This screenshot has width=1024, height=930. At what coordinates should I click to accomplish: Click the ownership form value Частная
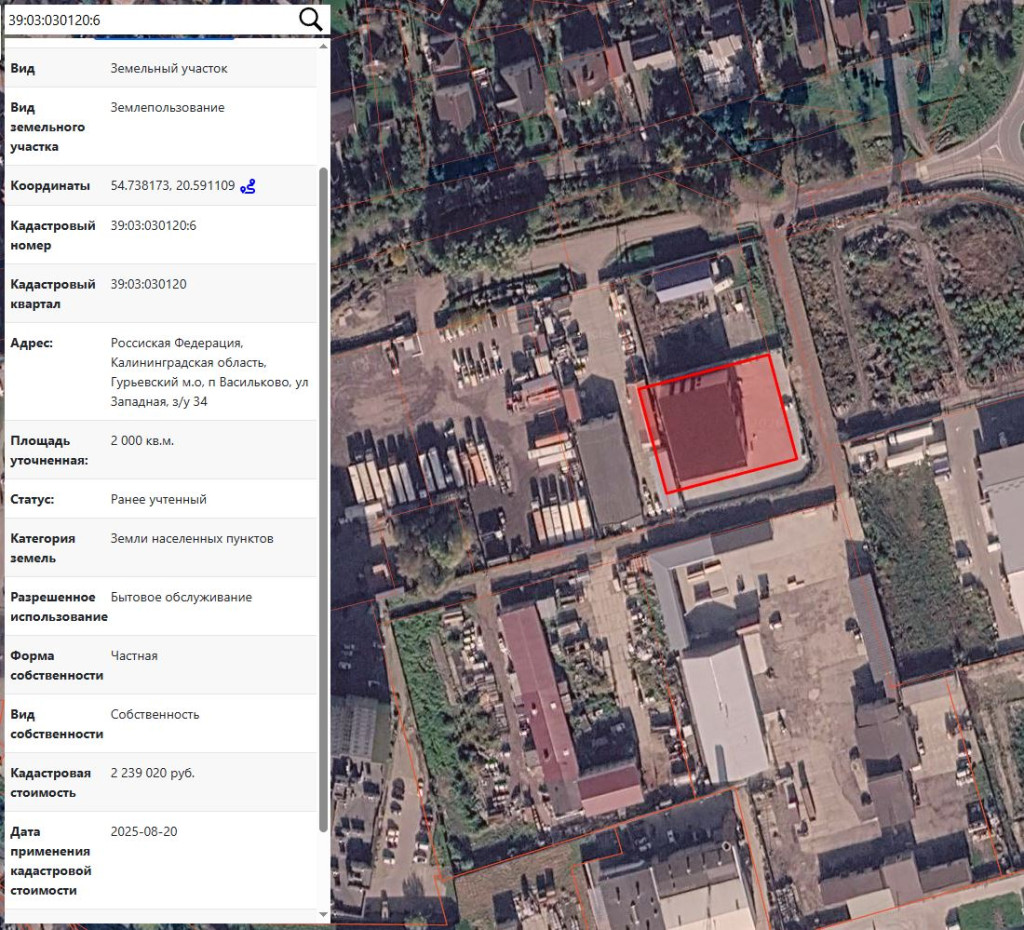pos(134,656)
